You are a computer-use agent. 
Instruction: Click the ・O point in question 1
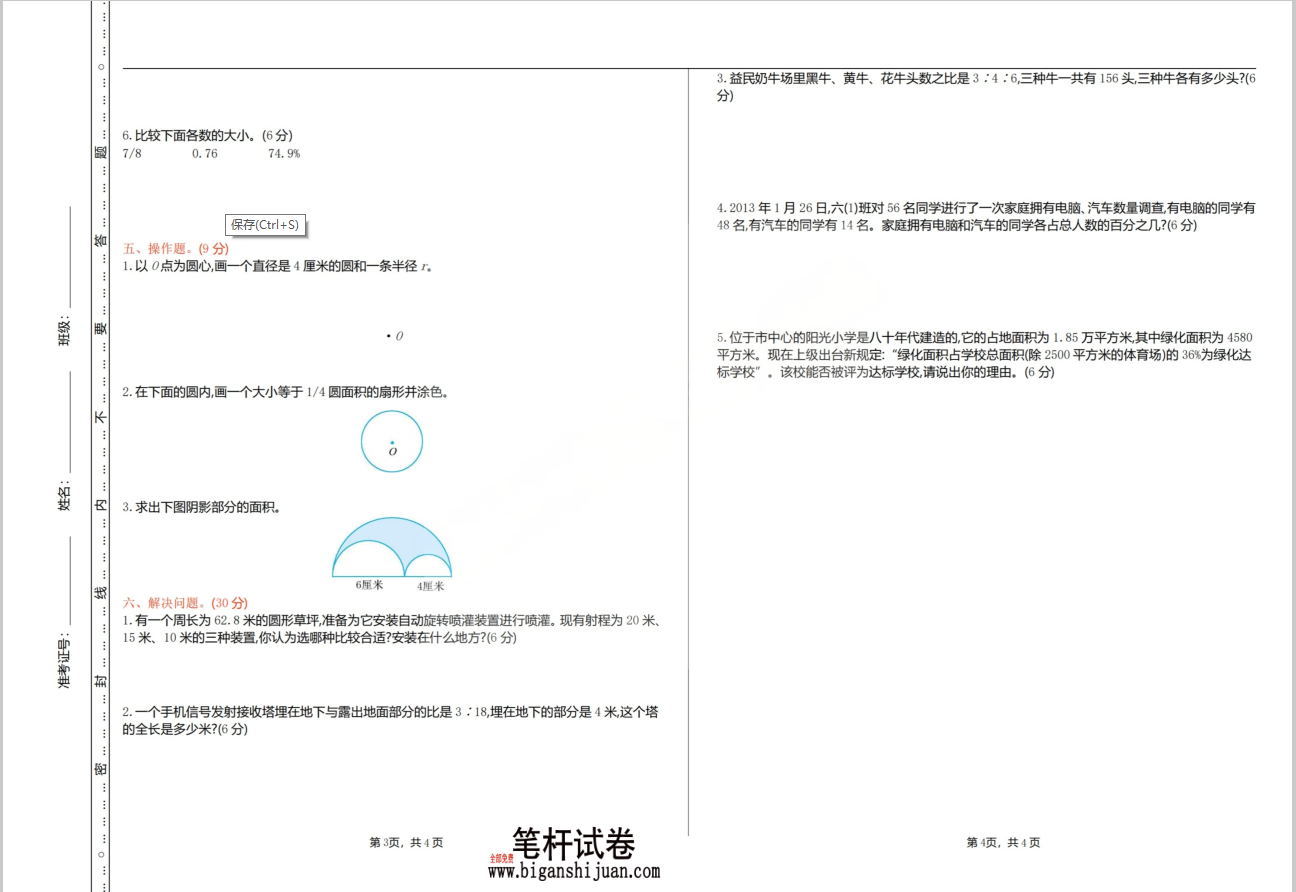tap(393, 336)
